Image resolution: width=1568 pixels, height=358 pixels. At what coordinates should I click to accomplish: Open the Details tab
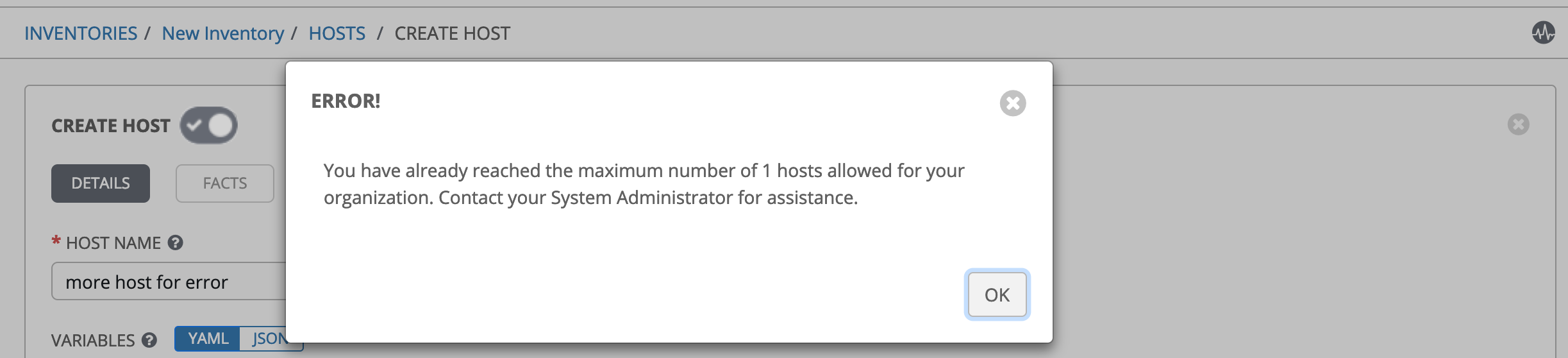click(x=101, y=183)
